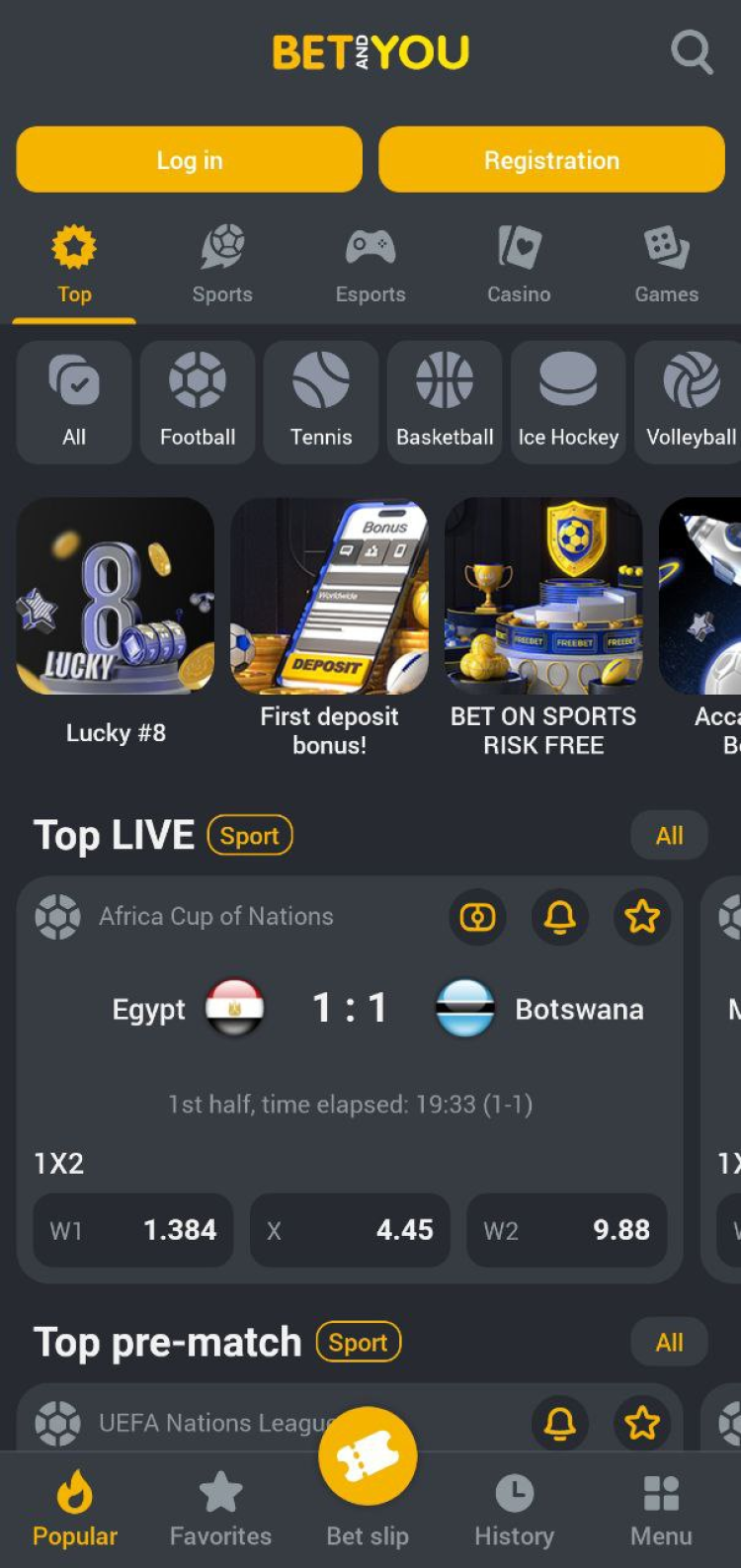The image size is (741, 1568).
Task: Choose the Tennis ball icon
Action: [x=321, y=380]
